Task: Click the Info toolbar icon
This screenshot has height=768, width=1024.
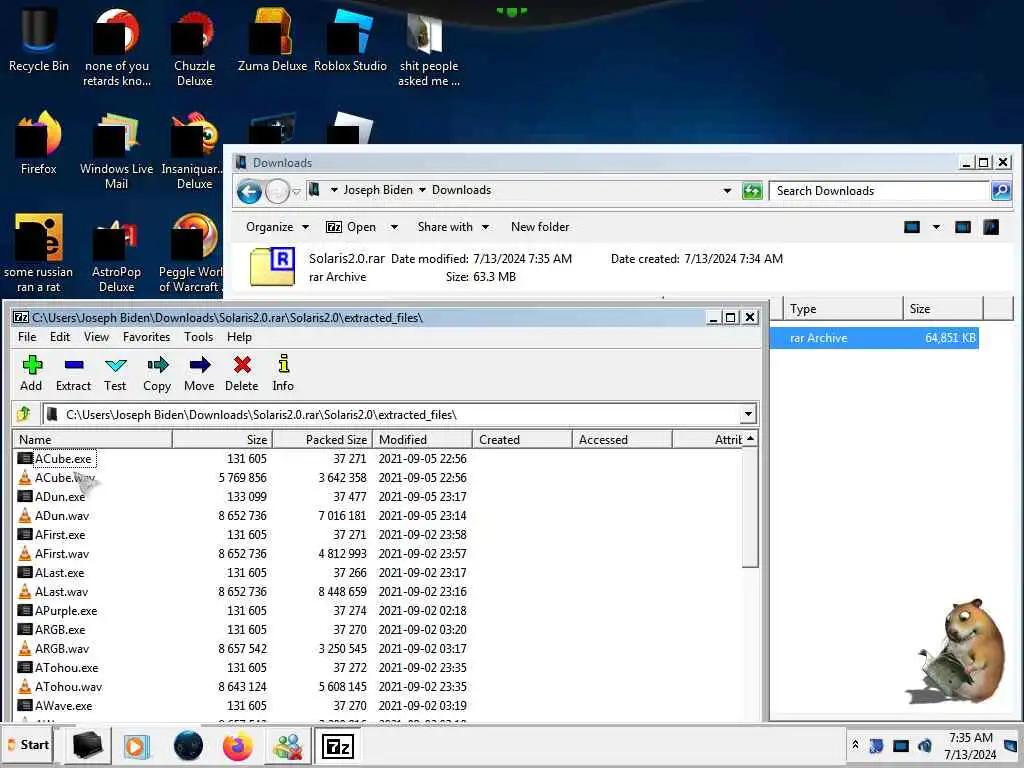Action: click(283, 374)
